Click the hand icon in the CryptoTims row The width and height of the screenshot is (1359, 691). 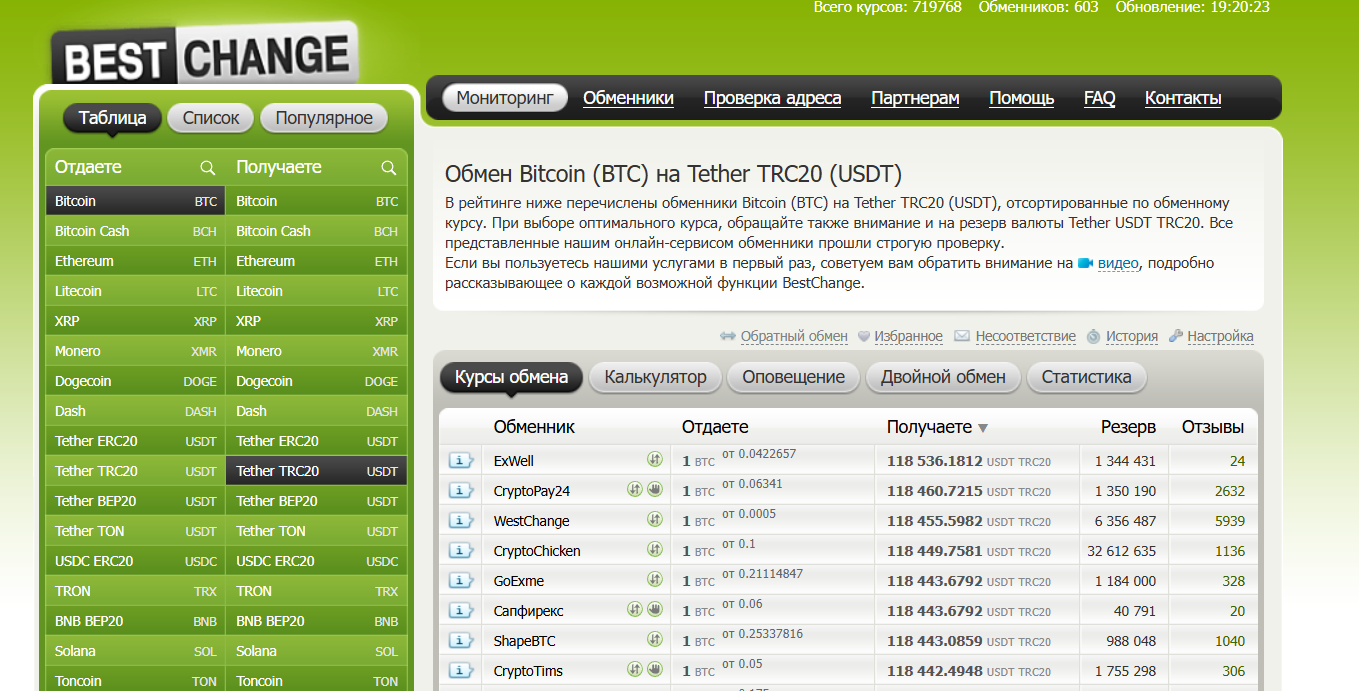pyautogui.click(x=654, y=670)
